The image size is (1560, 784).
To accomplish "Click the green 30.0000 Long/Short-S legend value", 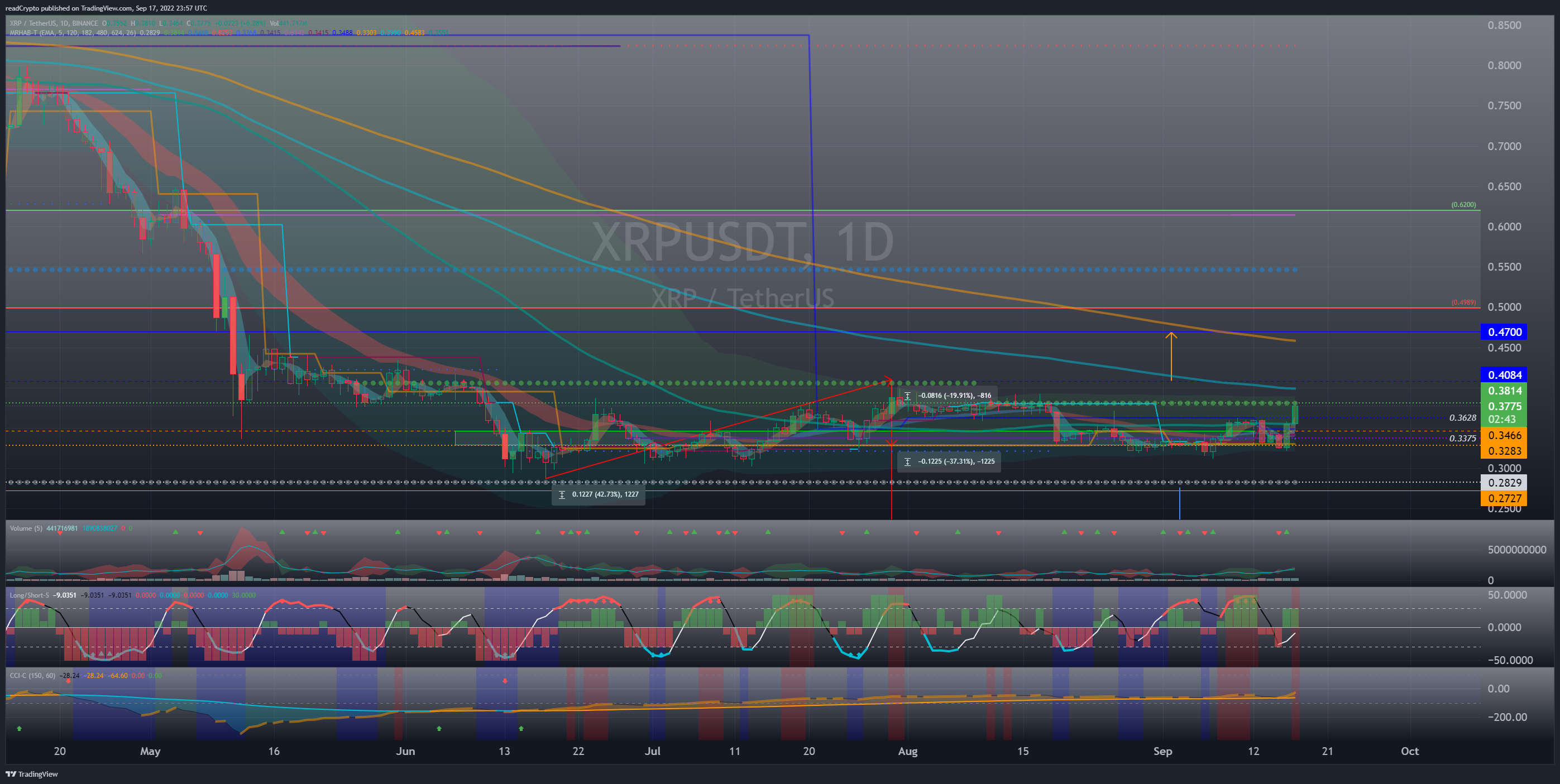I will [243, 595].
